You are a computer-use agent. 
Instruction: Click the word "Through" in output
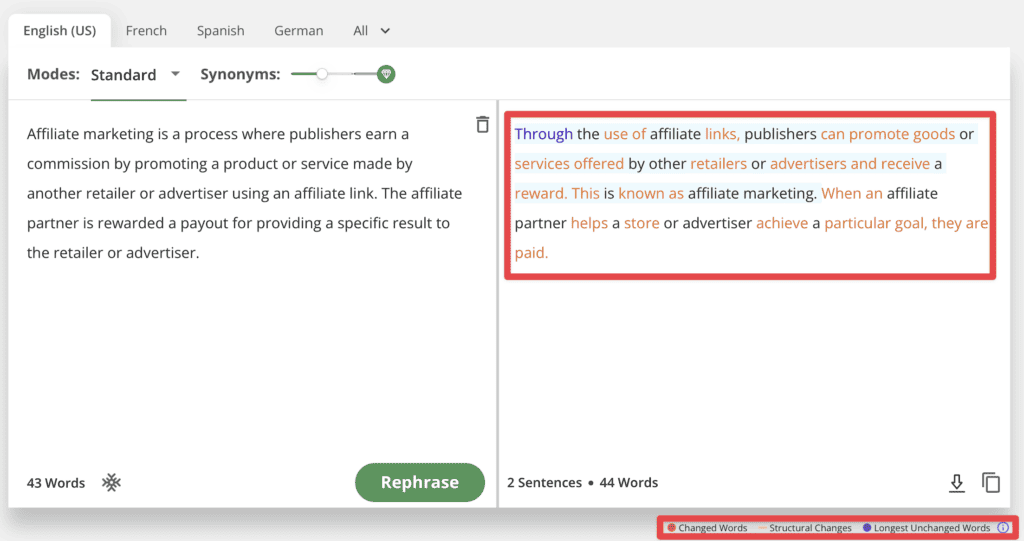[x=543, y=134]
